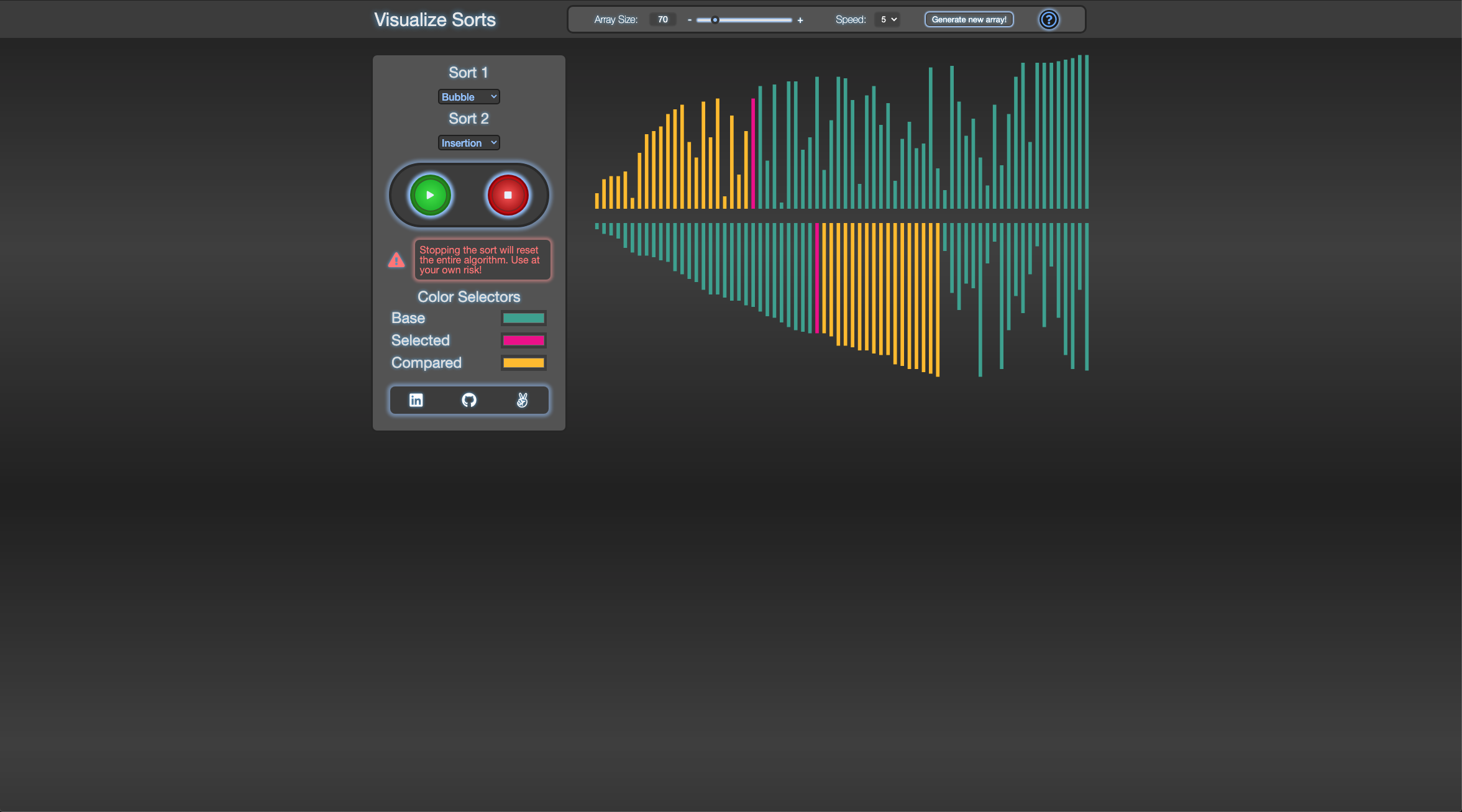Click the peace hand icon
Screen dimensions: 1462x812
click(x=522, y=400)
